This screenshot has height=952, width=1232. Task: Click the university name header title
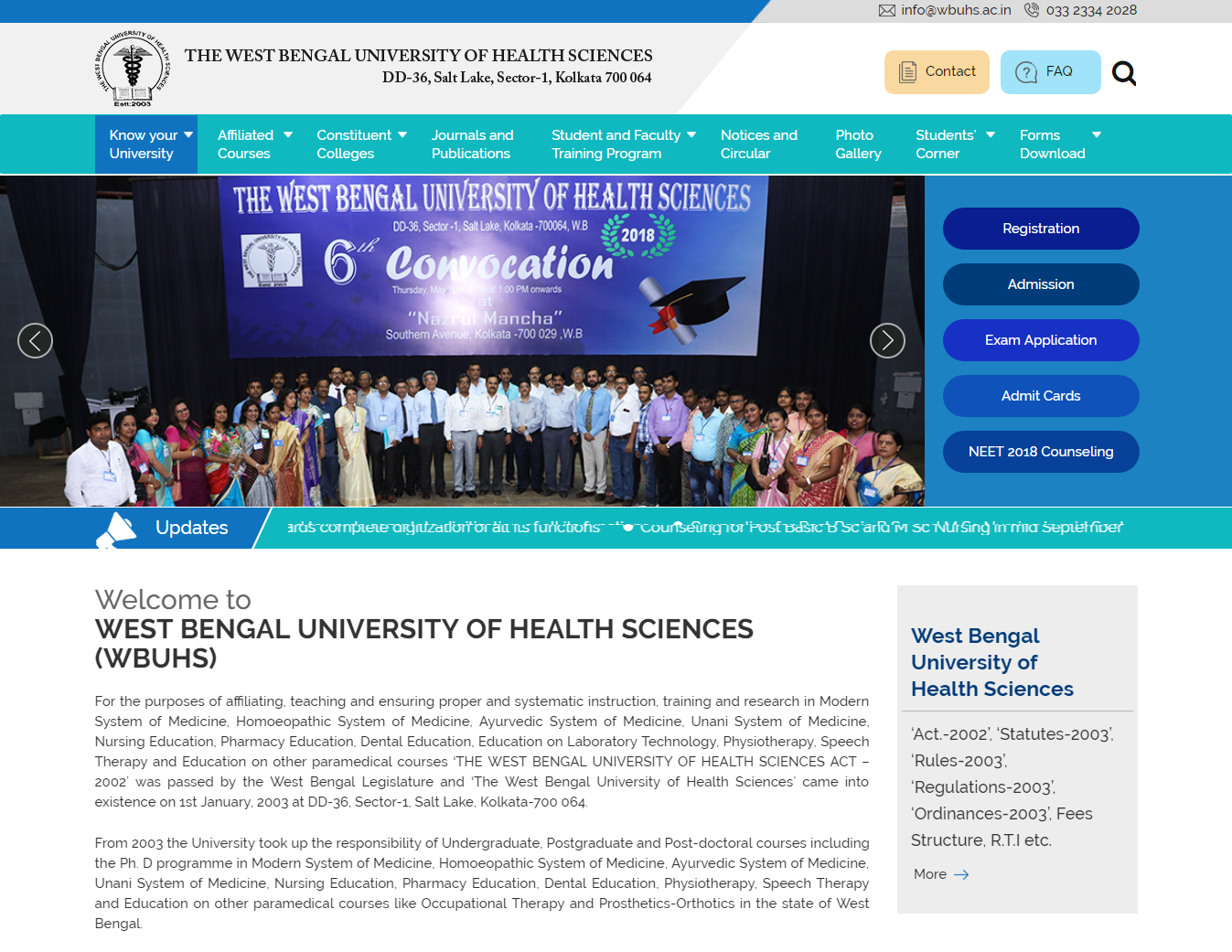[x=419, y=56]
